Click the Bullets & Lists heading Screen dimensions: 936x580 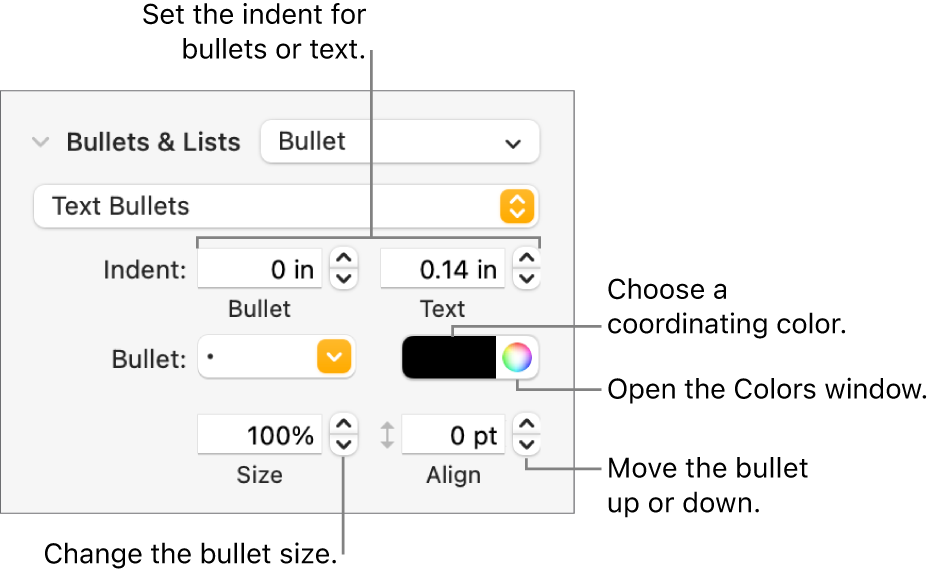pos(153,142)
